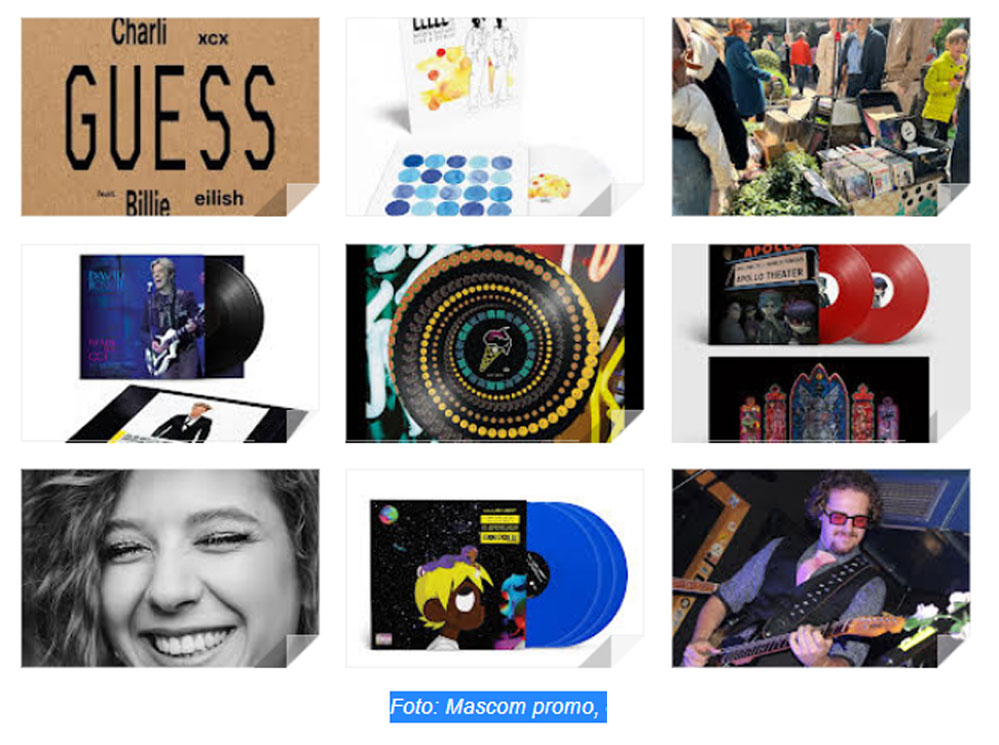Click page-curl corner on zoetrope disc image
This screenshot has width=999, height=745.
tap(627, 426)
